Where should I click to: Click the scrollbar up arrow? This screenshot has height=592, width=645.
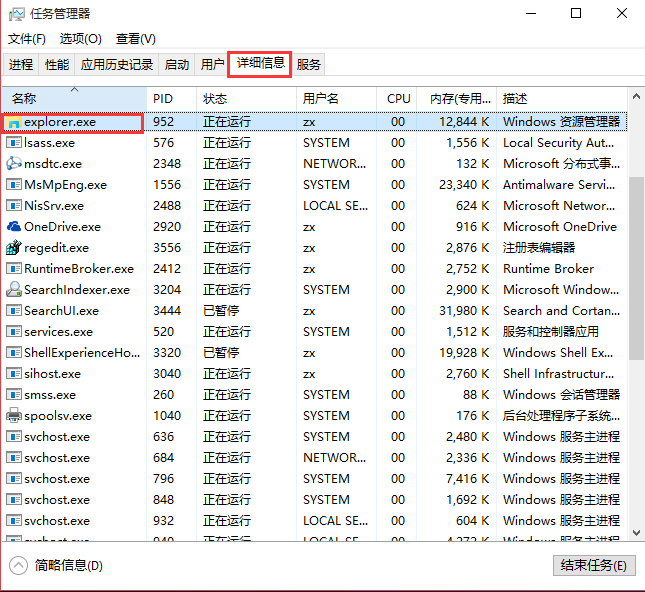click(636, 97)
